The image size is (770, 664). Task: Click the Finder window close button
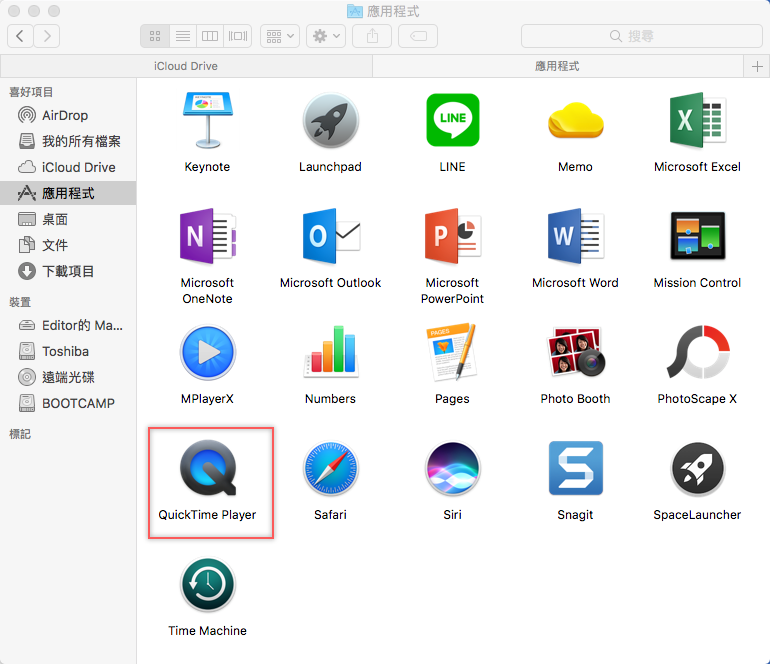[x=14, y=10]
